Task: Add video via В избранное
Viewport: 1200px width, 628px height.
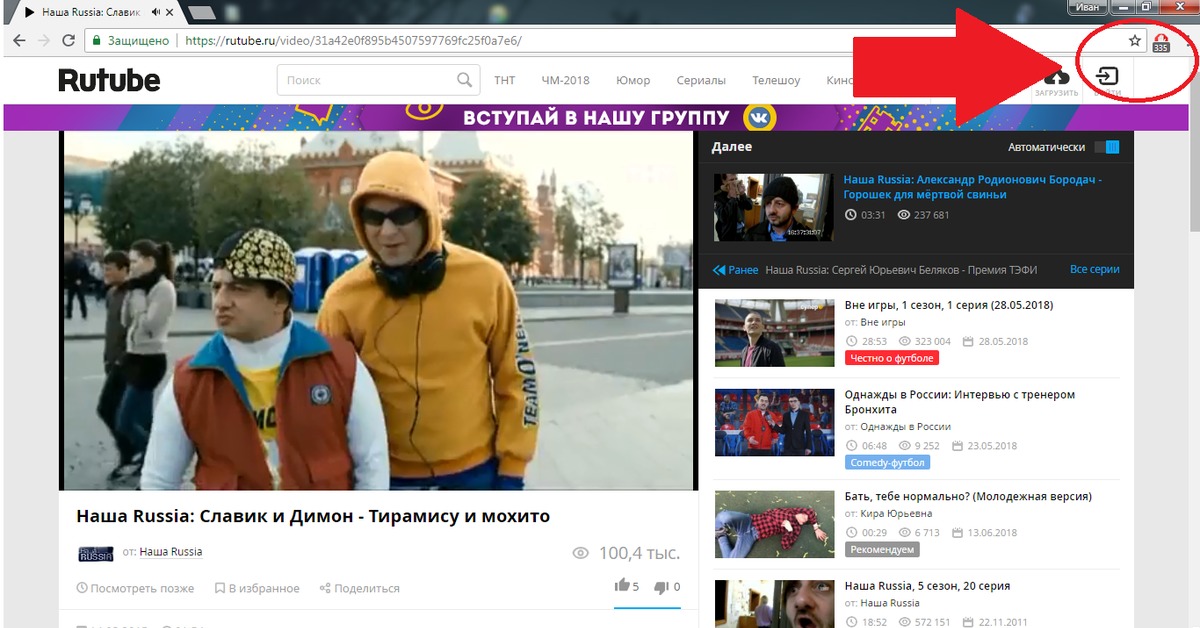Action: 257,588
